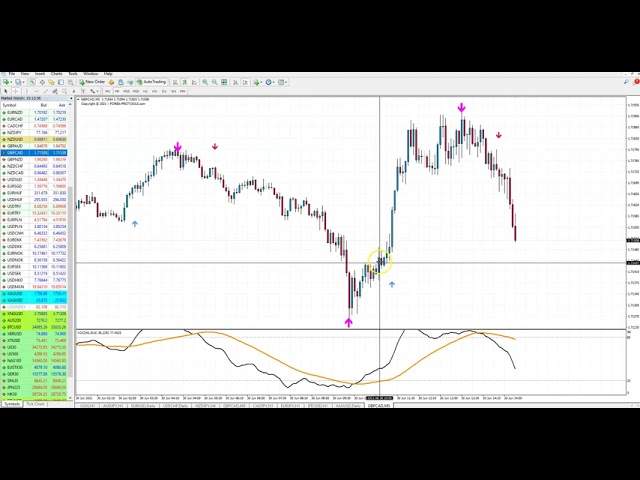Zoom out on the chart
The image size is (640, 480).
point(216,82)
